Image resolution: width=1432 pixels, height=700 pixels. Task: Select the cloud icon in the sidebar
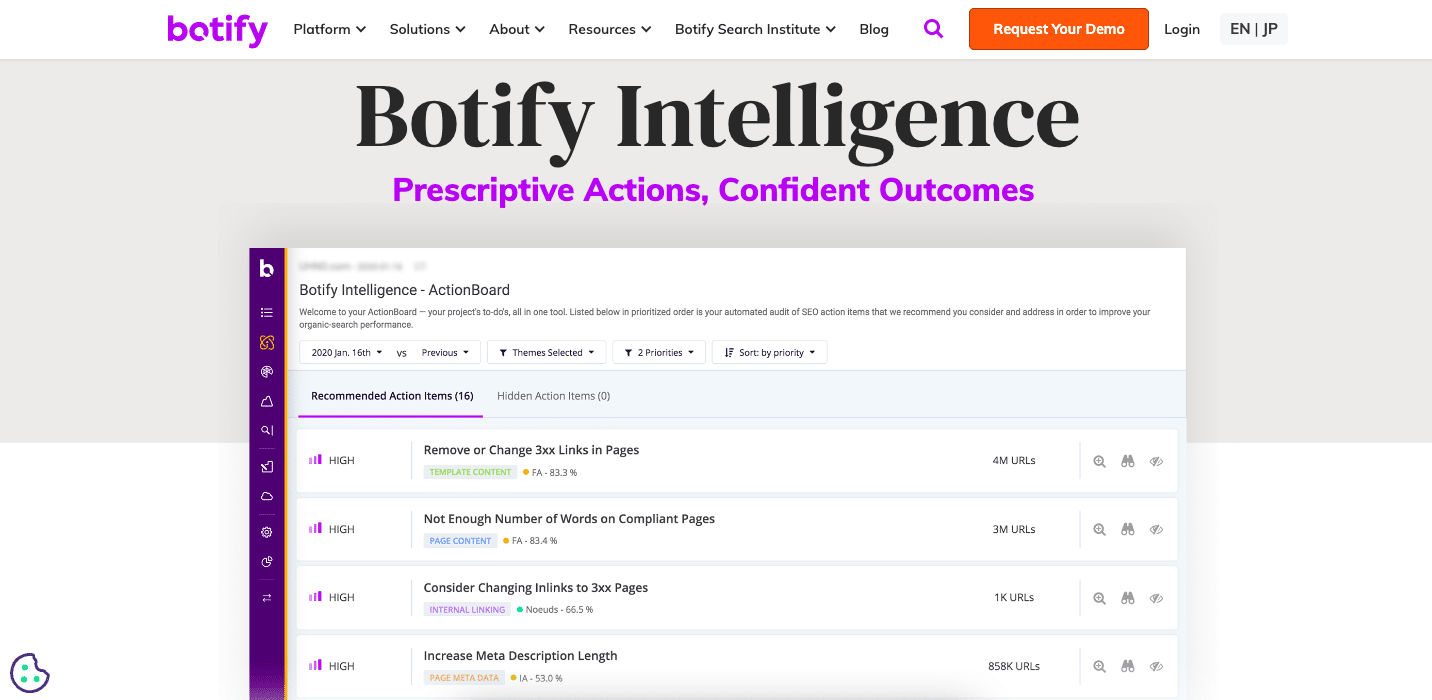tap(266, 496)
